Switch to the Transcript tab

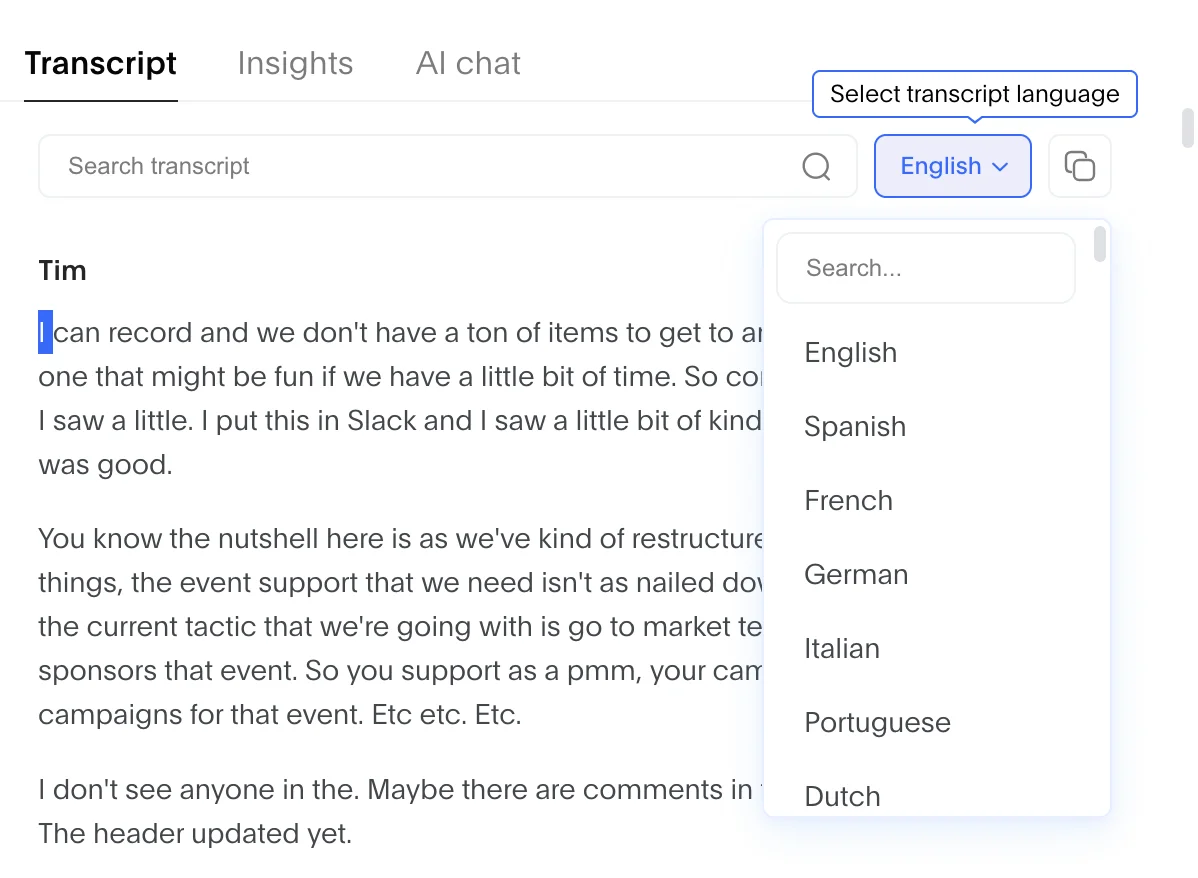100,63
